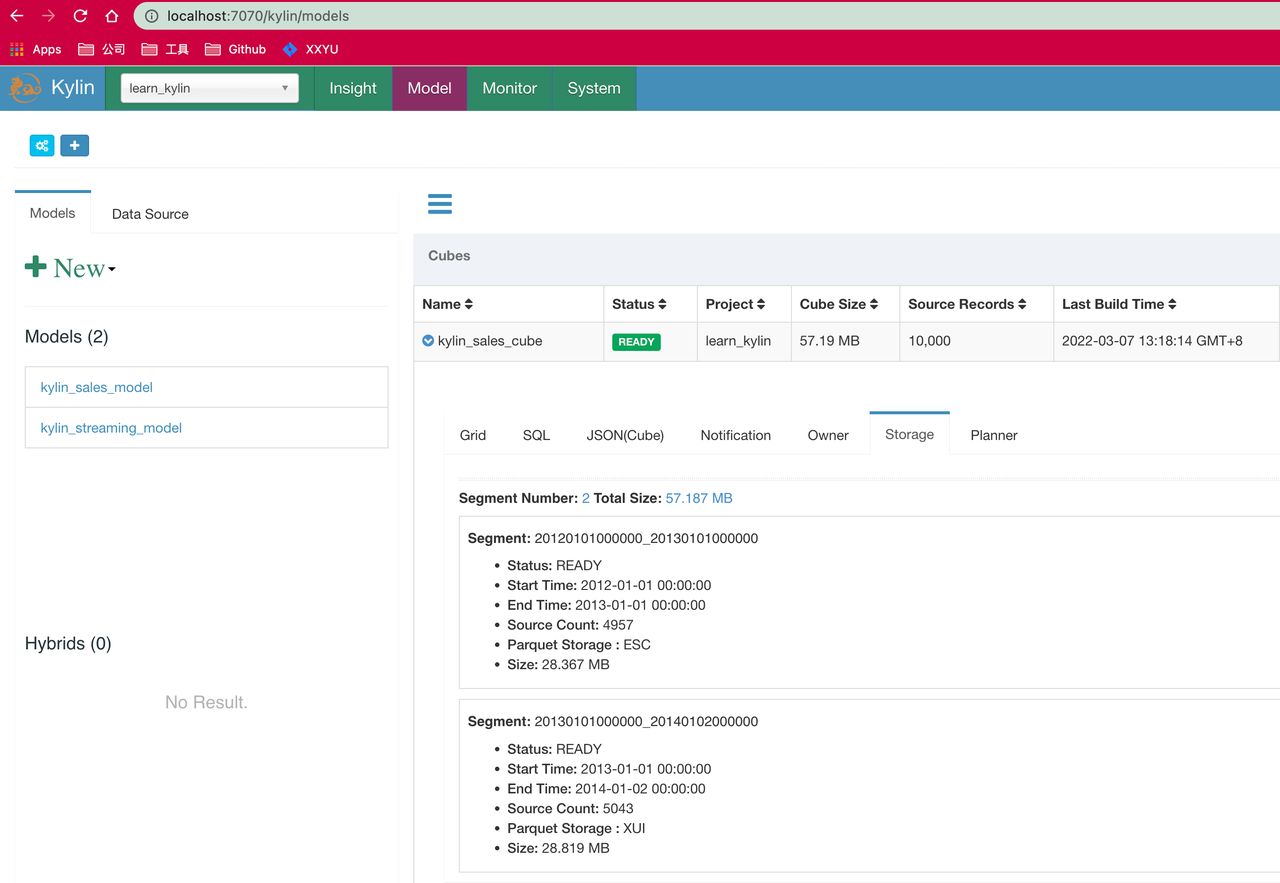Open the kylin_streaming_model link

coord(110,427)
